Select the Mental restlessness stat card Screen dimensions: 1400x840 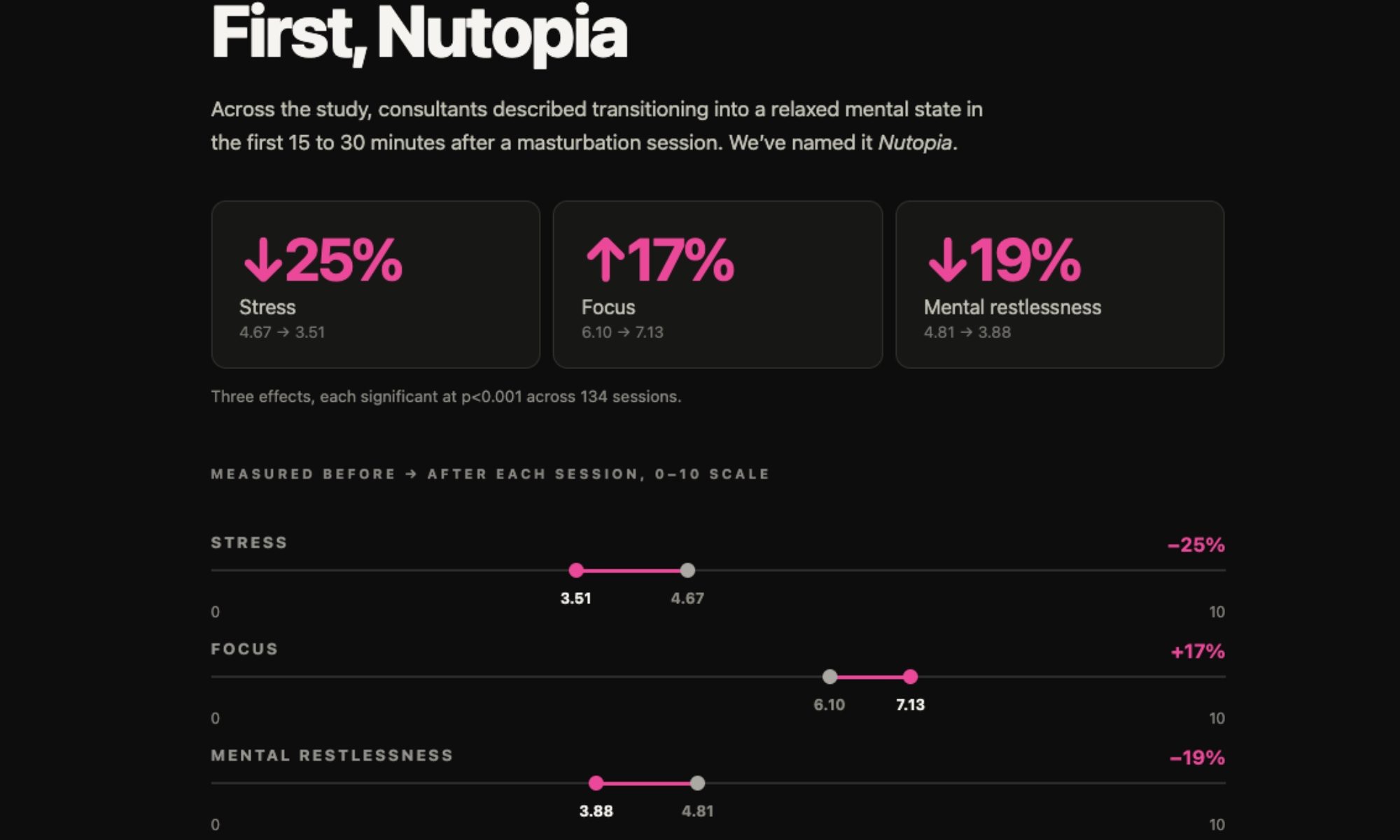(x=1060, y=285)
